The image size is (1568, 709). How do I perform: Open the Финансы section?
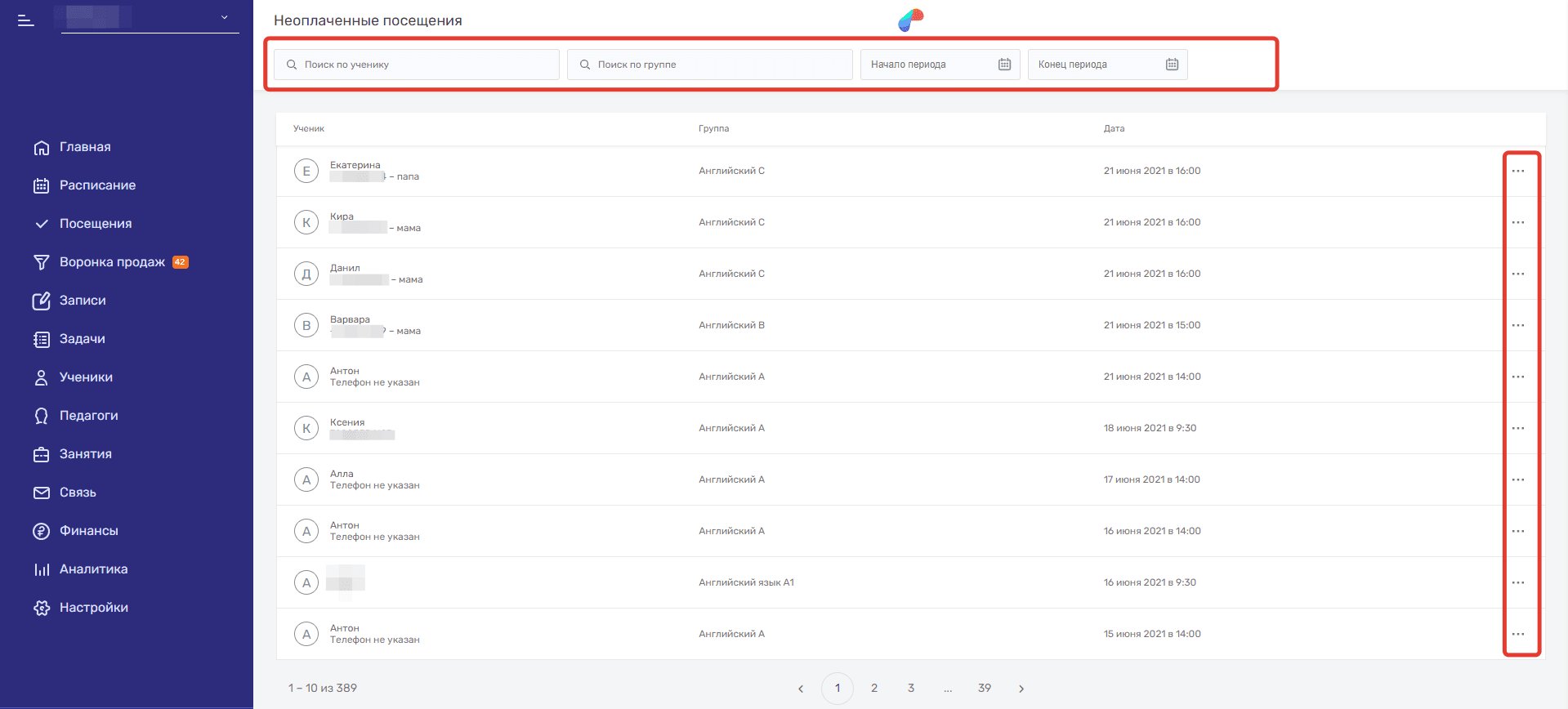coord(88,531)
